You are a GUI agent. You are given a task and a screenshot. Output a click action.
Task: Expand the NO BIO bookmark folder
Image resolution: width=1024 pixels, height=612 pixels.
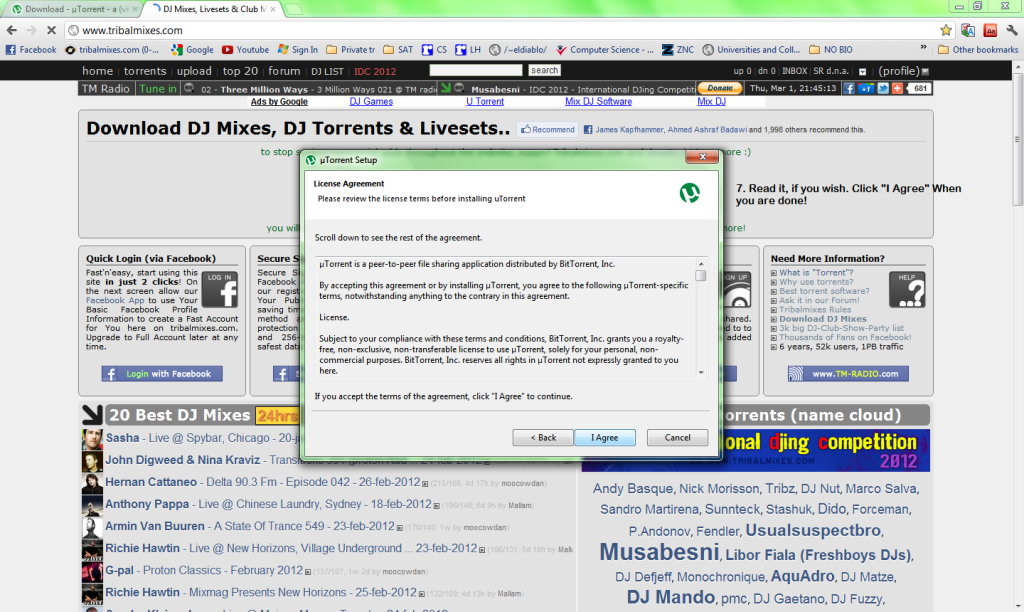[x=831, y=50]
